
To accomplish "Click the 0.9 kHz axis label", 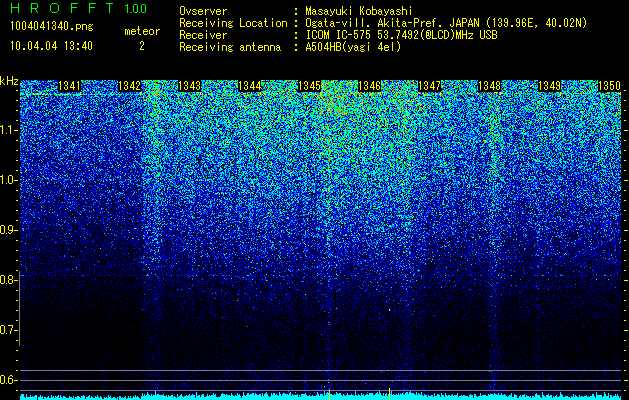I will click(x=8, y=230).
